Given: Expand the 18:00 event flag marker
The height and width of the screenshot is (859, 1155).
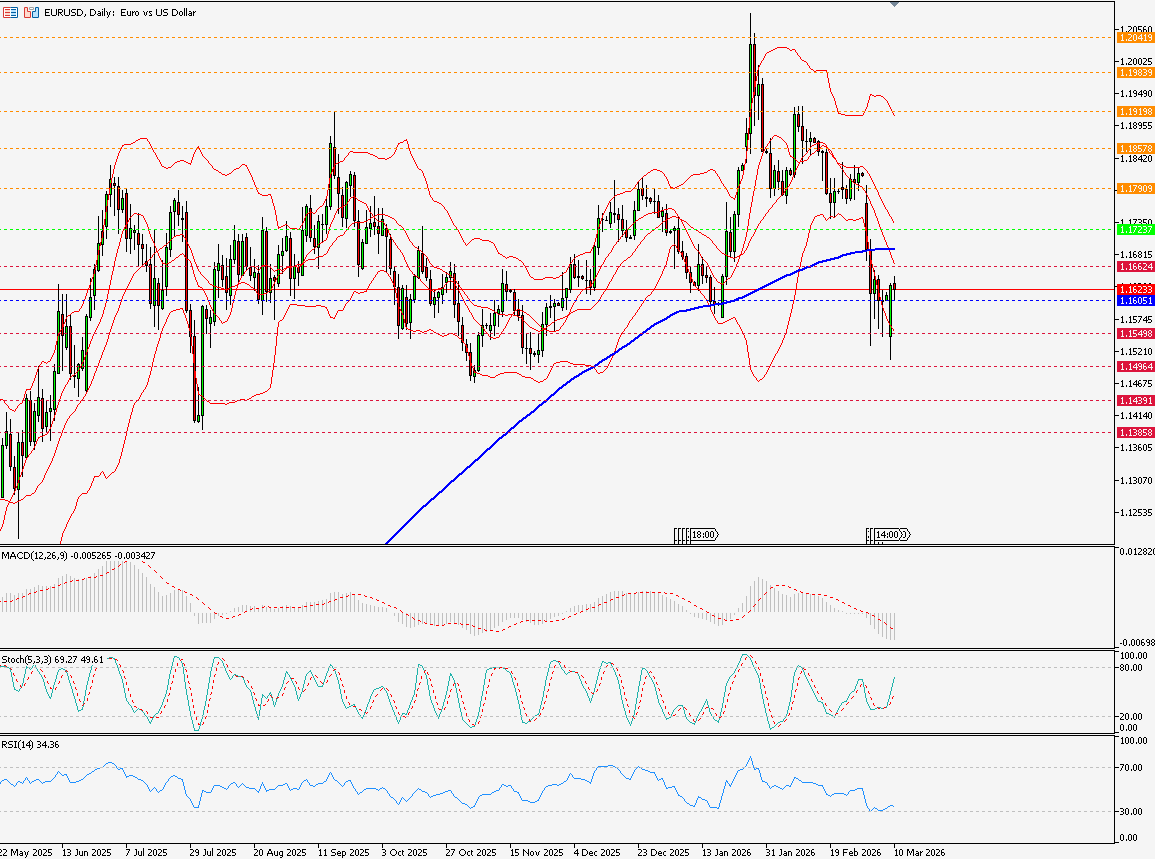Looking at the screenshot, I should click(703, 535).
